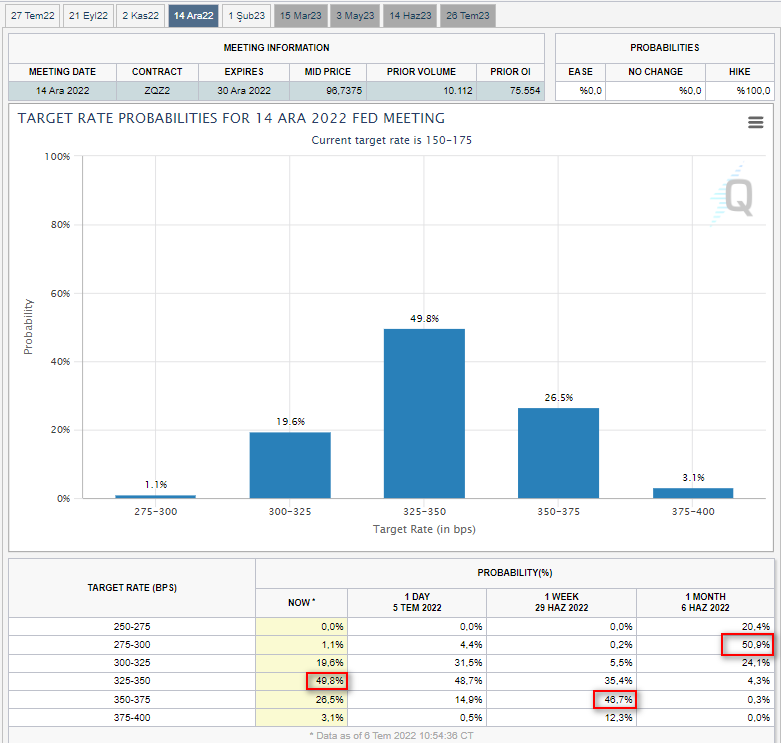Screen dimensions: 781x743
Task: Click the 14 Ara 2022 meeting date cell
Action: [62, 91]
